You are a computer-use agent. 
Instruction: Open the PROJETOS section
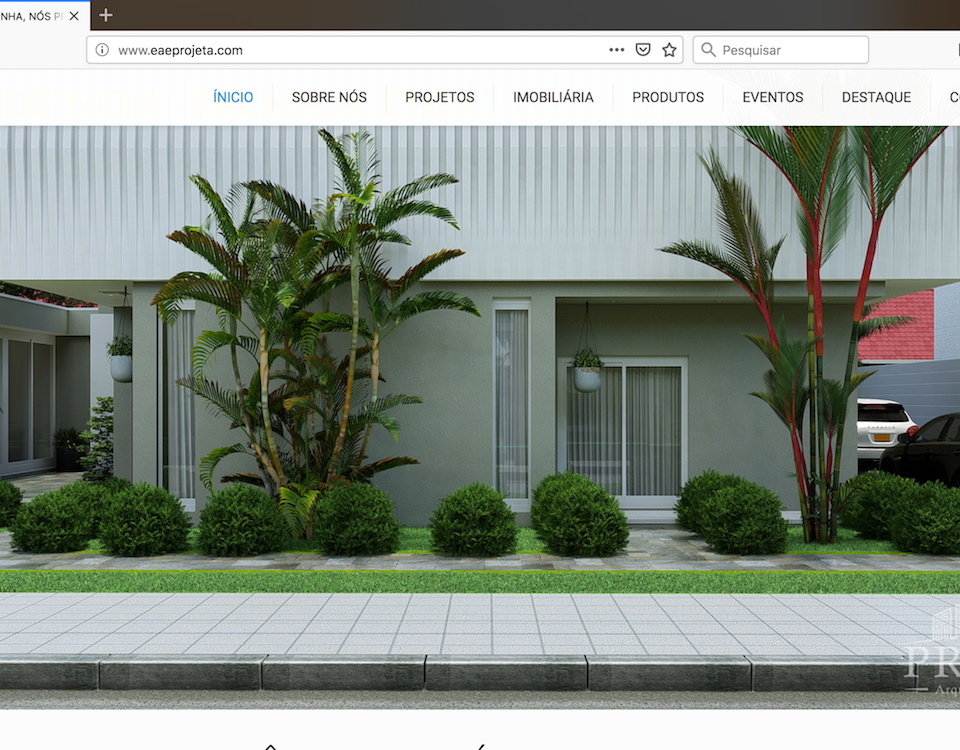(440, 97)
